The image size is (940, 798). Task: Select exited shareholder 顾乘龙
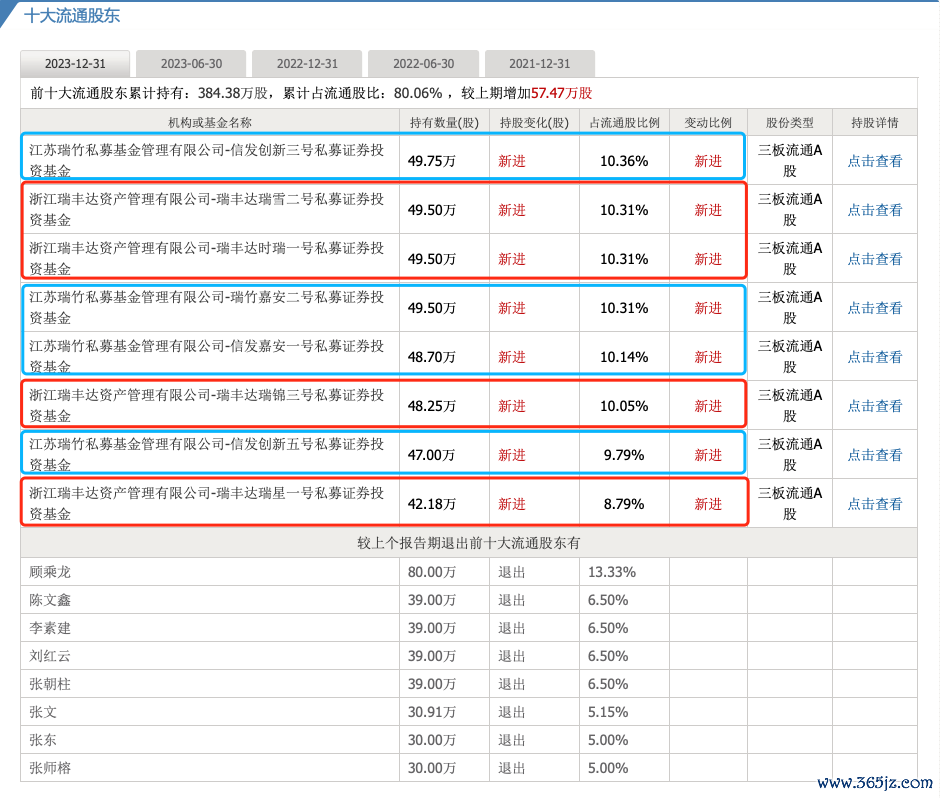point(50,572)
